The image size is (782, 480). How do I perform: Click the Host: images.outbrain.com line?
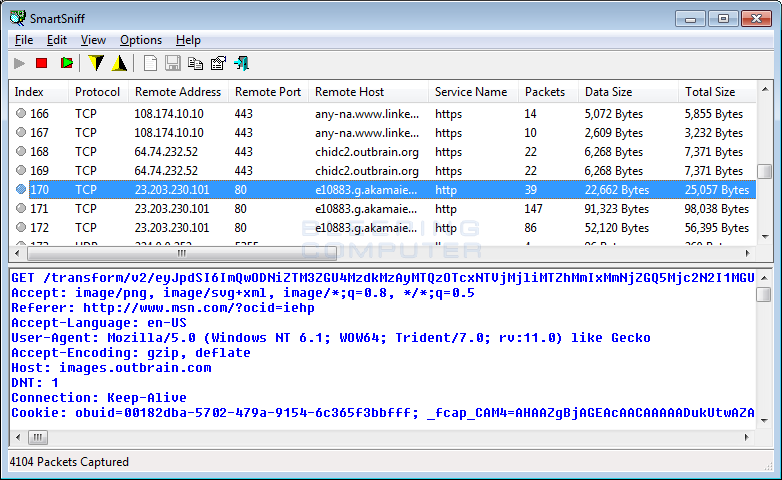[x=111, y=368]
